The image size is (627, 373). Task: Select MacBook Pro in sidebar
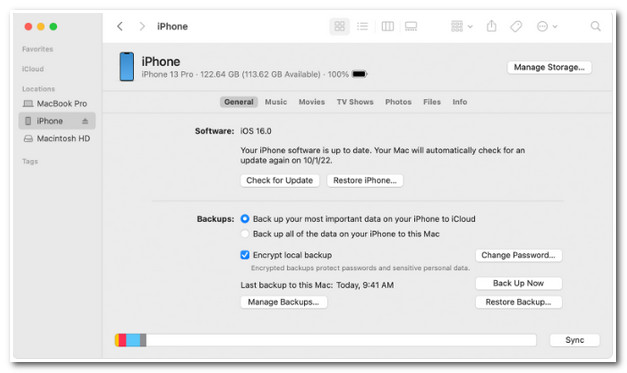click(x=56, y=104)
